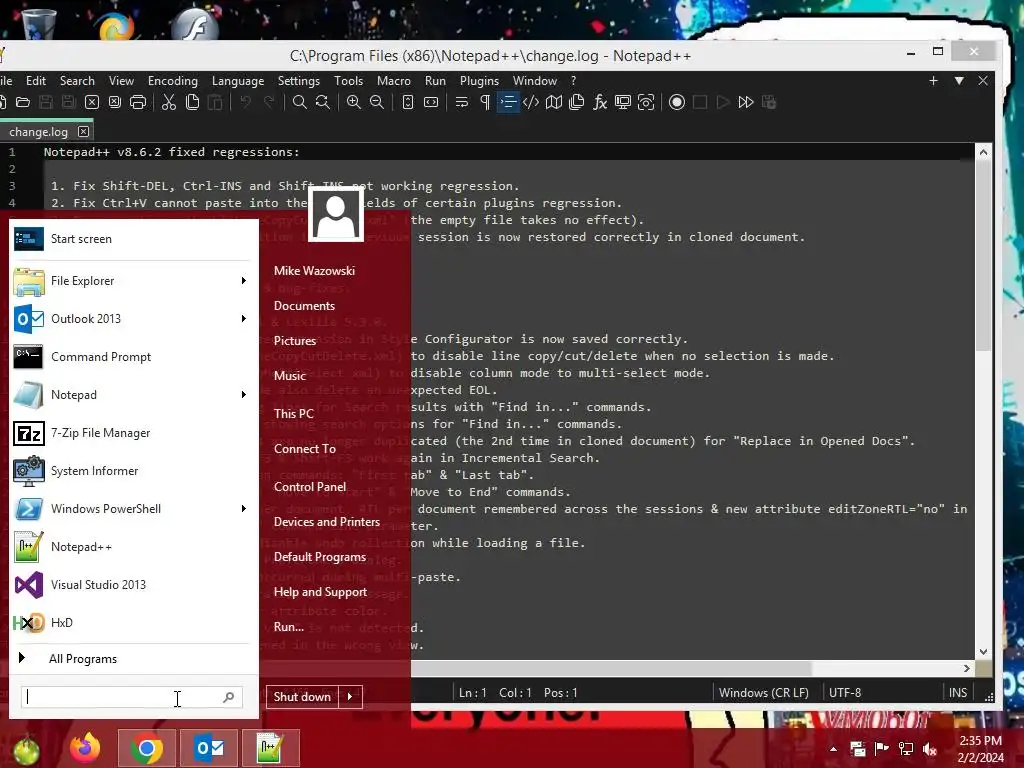Open Control Panel from Start menu
Screen dimensions: 1024x768
[x=310, y=487]
